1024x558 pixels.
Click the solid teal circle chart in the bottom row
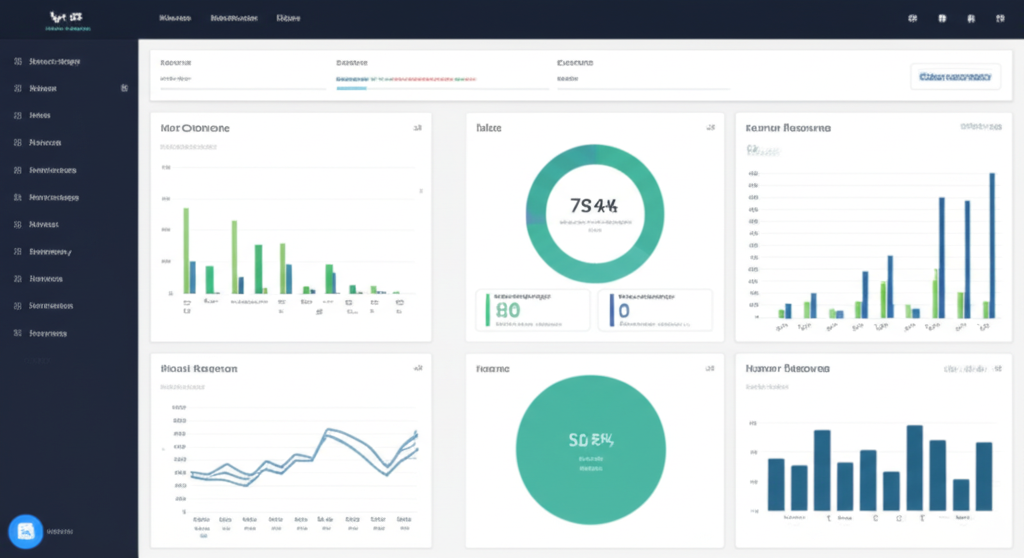click(588, 446)
